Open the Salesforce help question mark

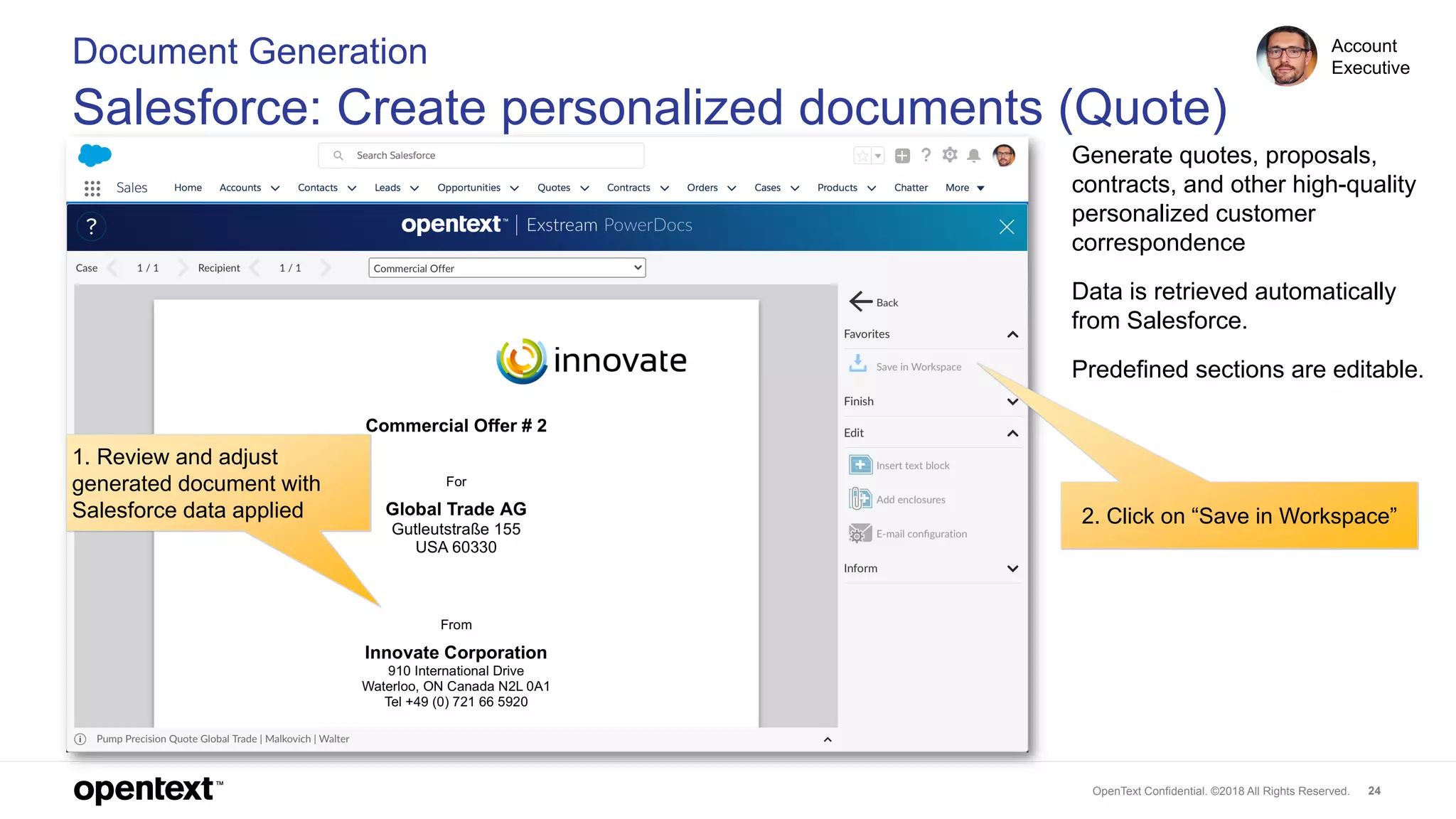click(x=926, y=155)
